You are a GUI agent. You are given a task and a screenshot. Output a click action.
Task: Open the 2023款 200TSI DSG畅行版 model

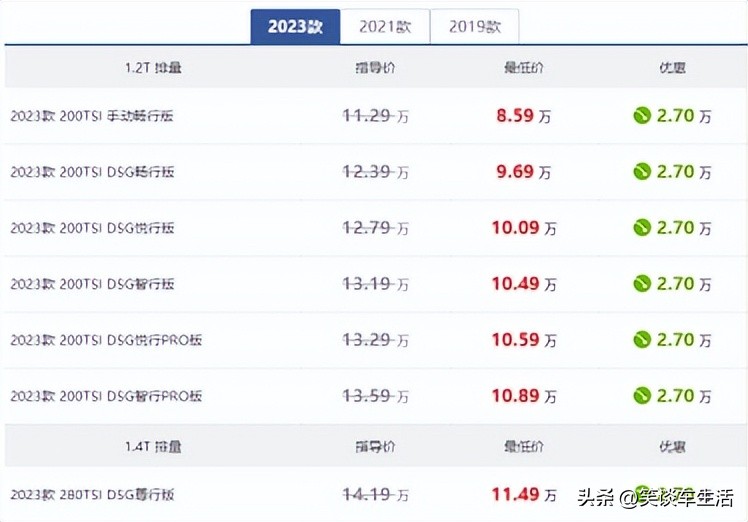click(92, 172)
